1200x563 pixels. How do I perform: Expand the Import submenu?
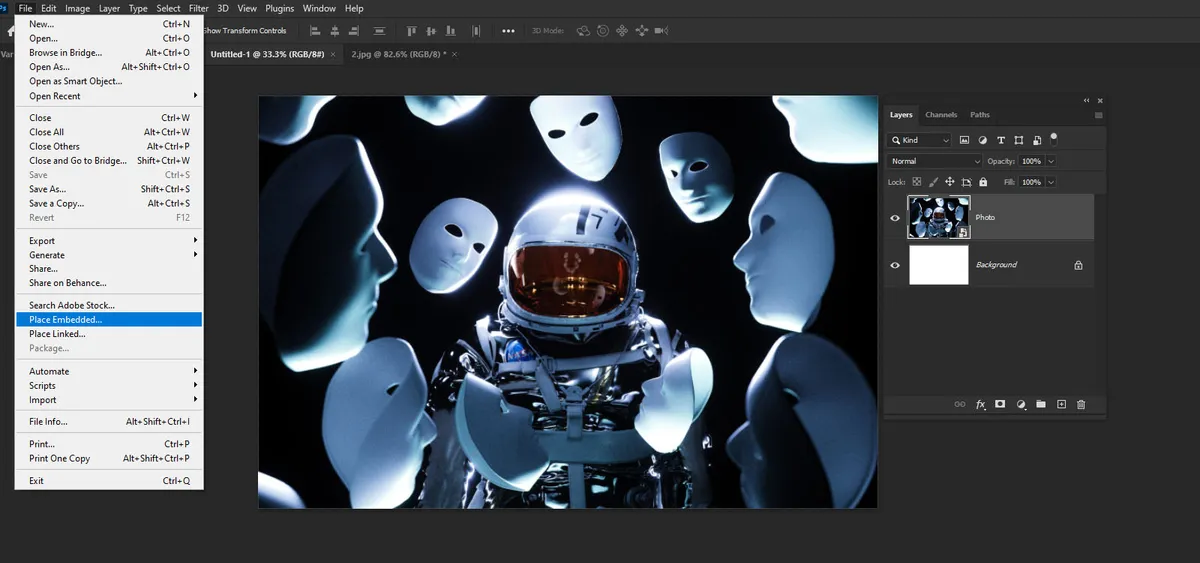pyautogui.click(x=109, y=400)
